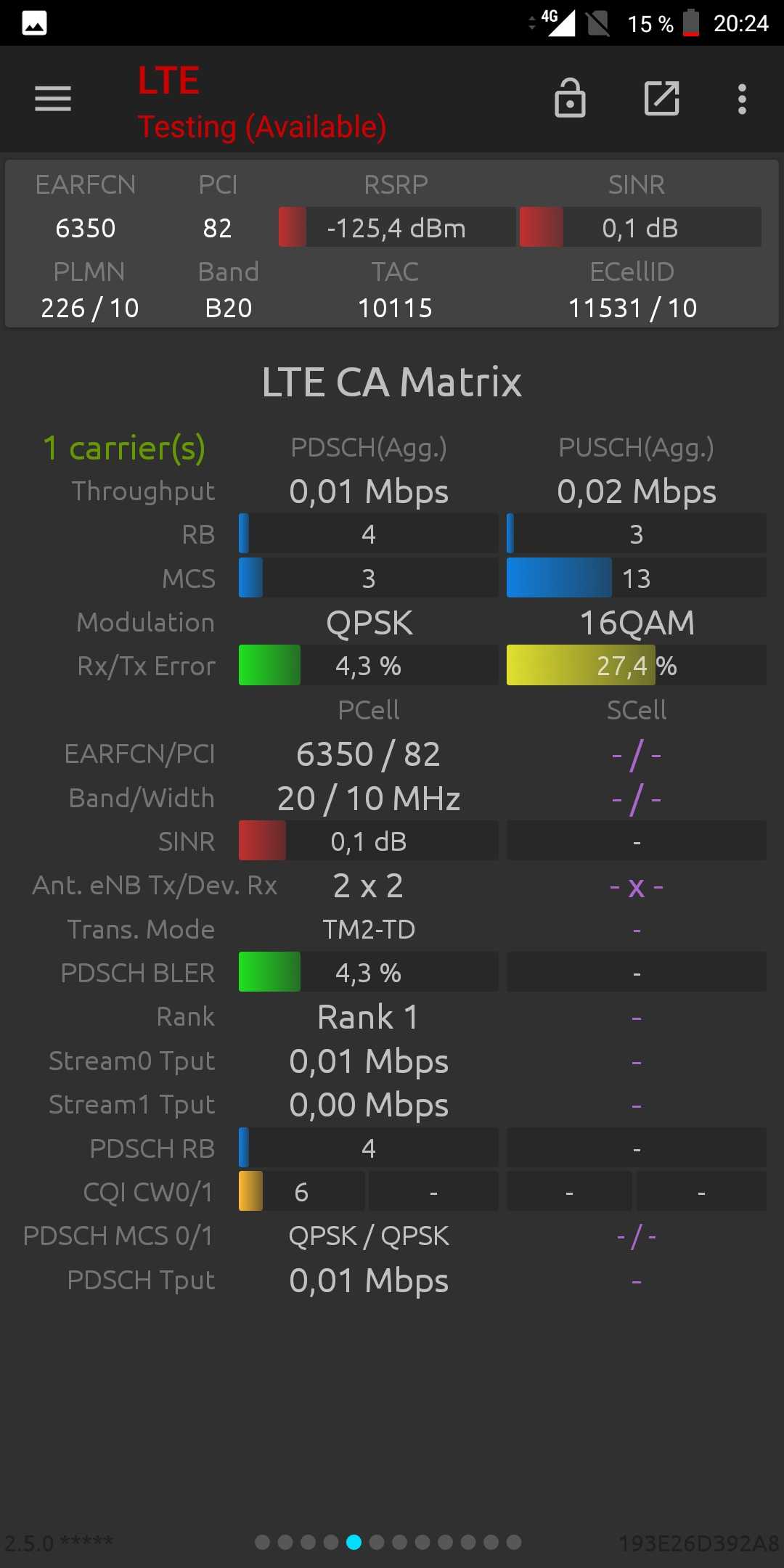Screen dimensions: 784x1568
Task: Tap the PUSCH 27,4 % error bar
Action: tap(636, 665)
